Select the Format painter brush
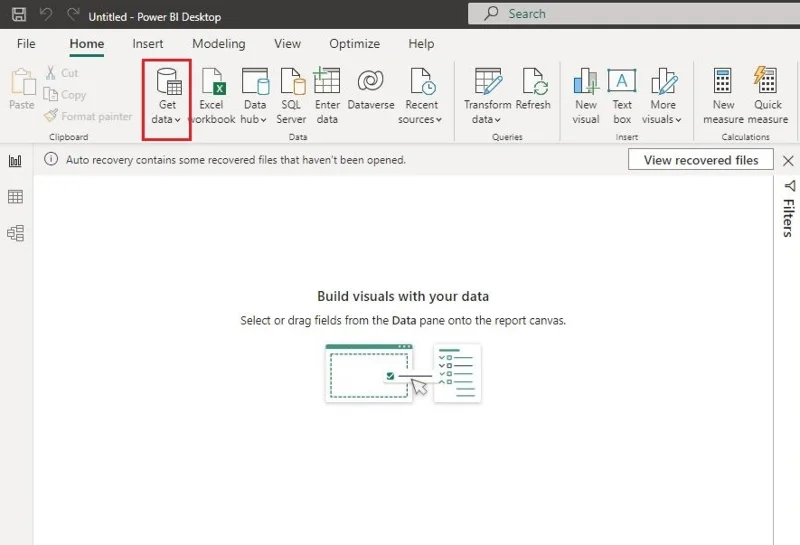 click(x=51, y=116)
